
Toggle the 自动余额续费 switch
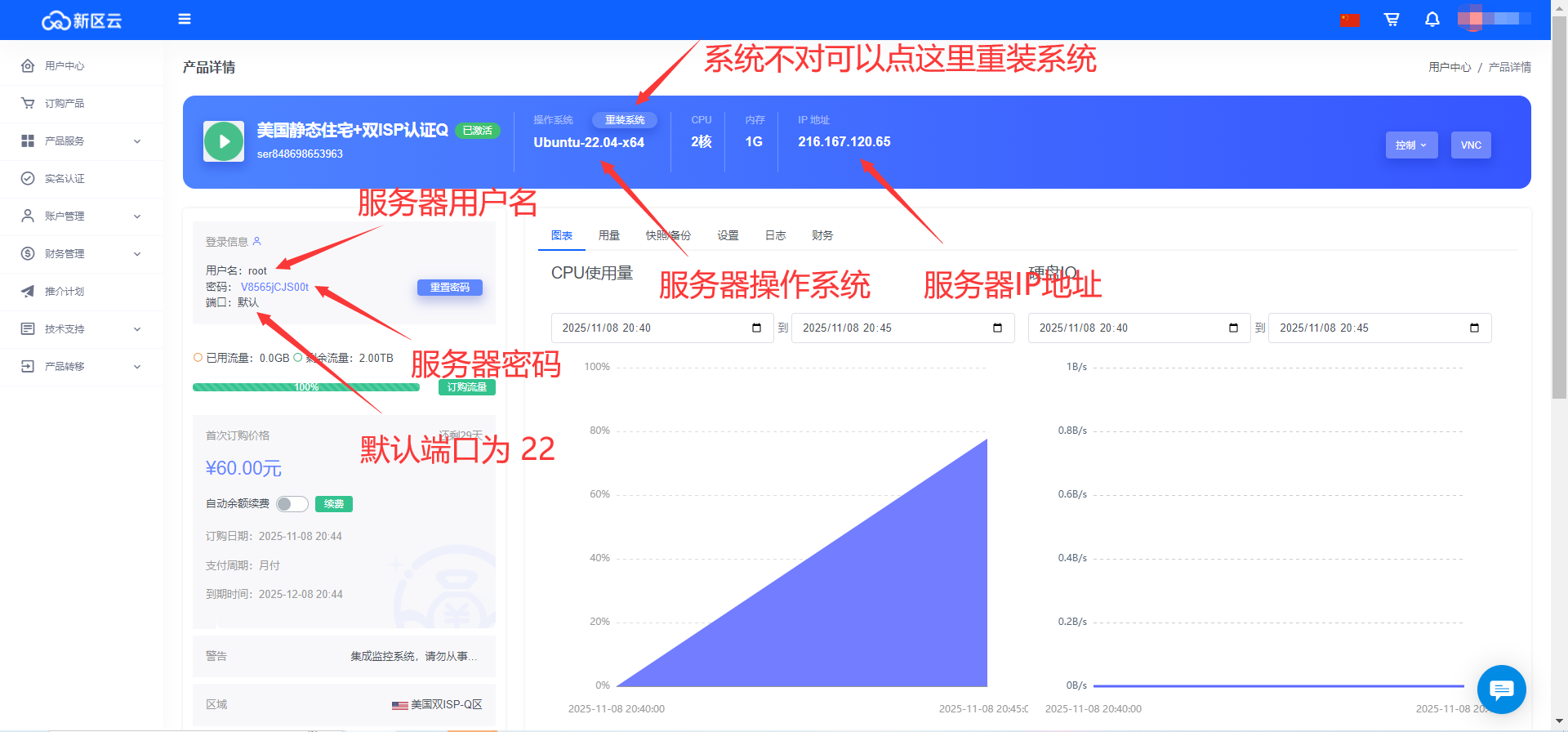point(292,504)
